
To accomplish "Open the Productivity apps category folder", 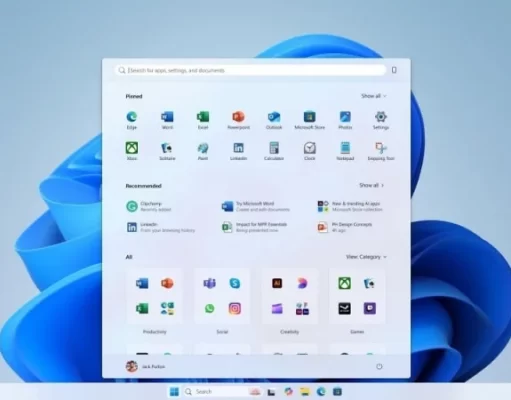I will coord(155,296).
